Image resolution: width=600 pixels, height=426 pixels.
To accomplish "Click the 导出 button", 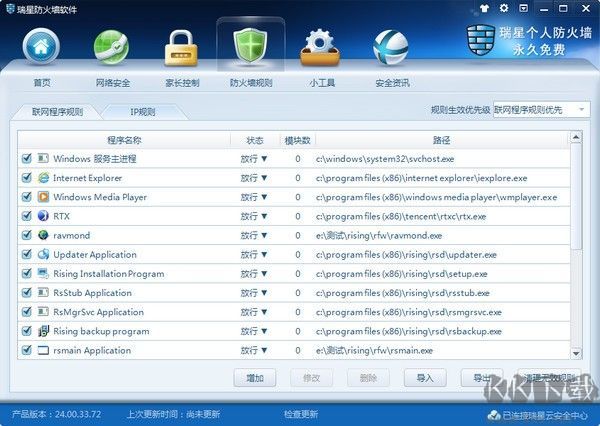I will point(481,378).
